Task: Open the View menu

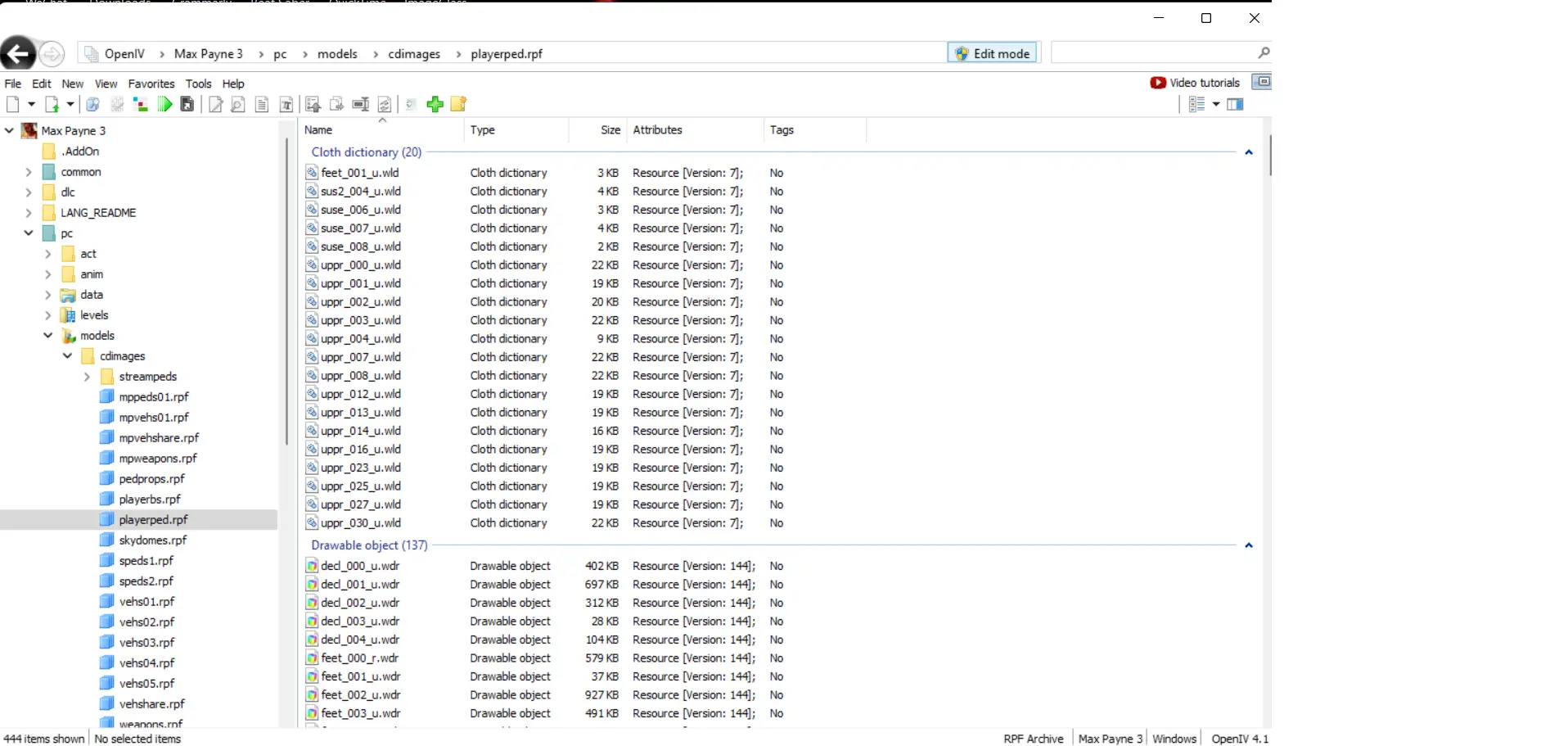Action: tap(106, 84)
